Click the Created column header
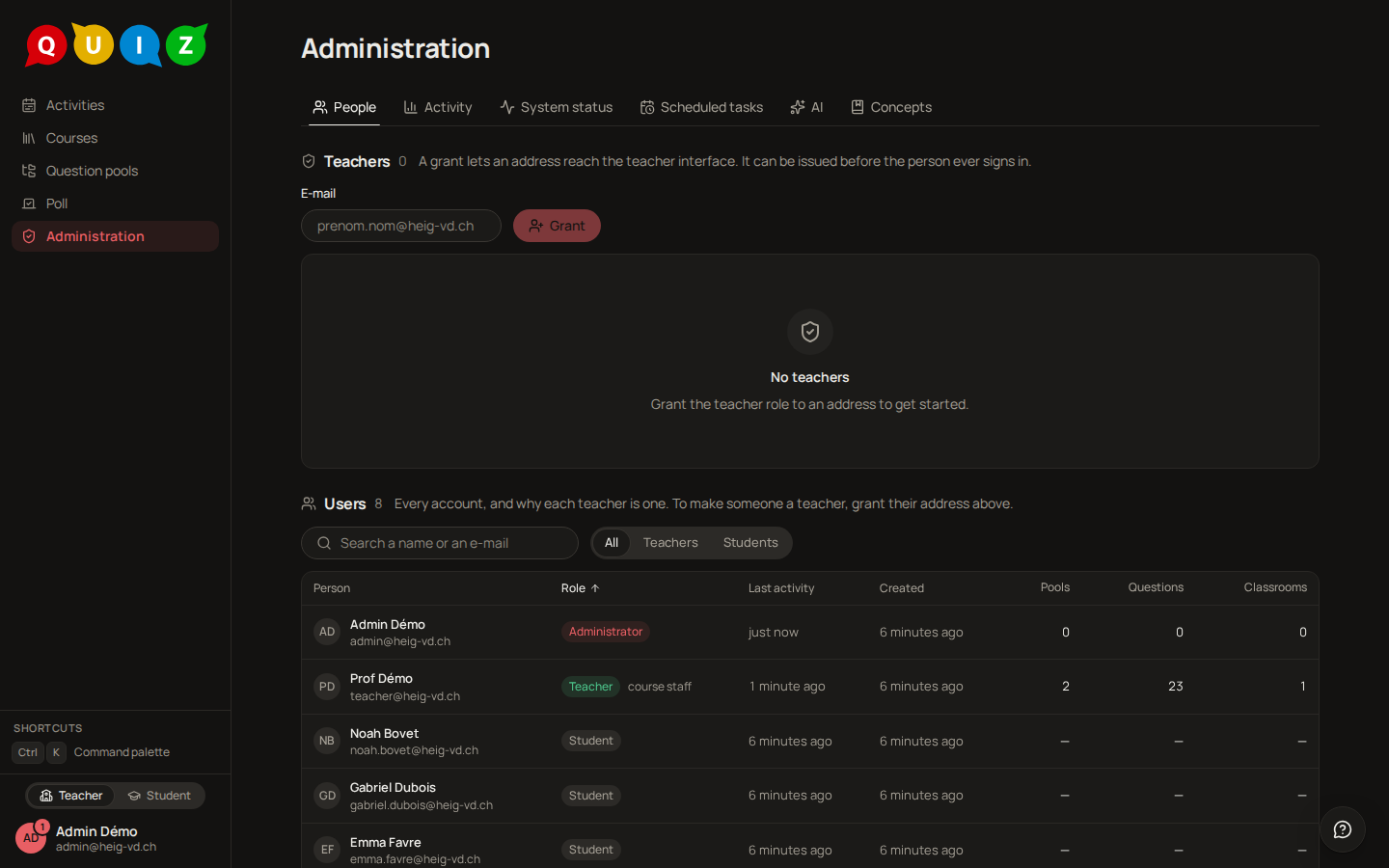Screen dimensions: 1389x868 pos(902,588)
